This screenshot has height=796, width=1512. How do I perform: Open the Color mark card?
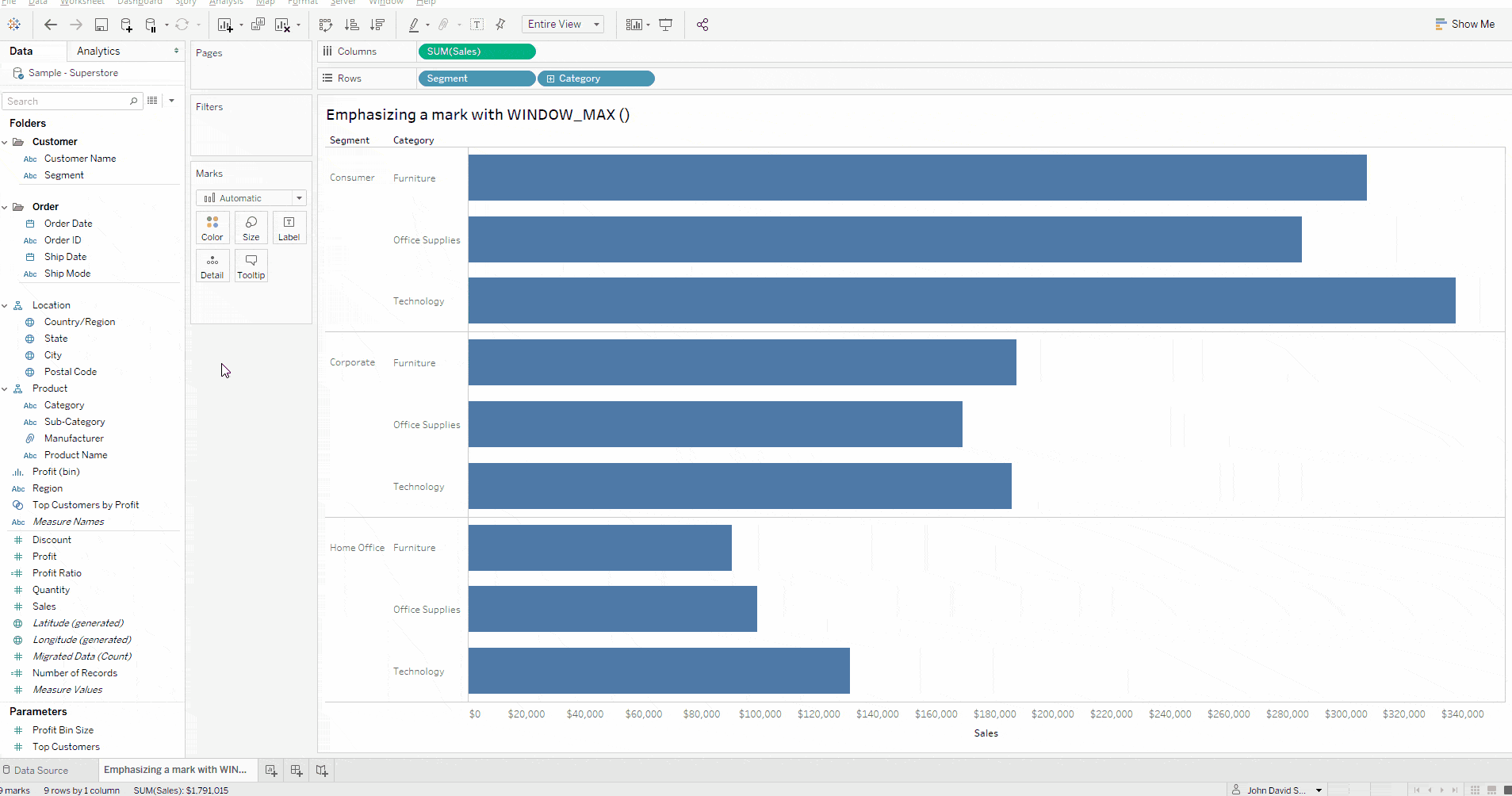pos(212,228)
